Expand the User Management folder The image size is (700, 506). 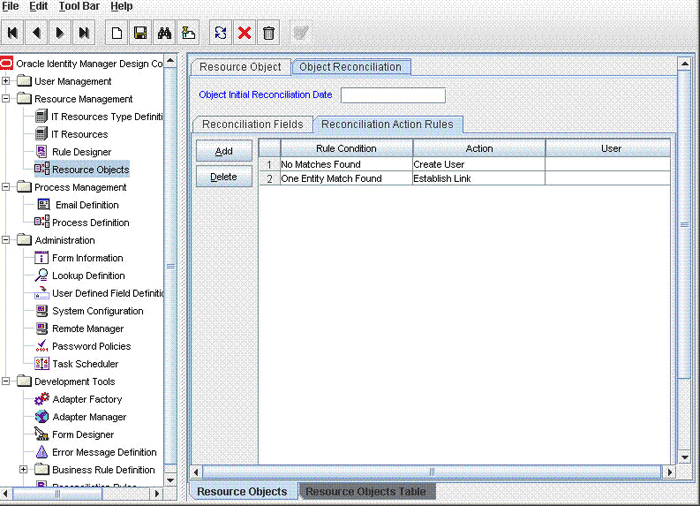point(6,81)
